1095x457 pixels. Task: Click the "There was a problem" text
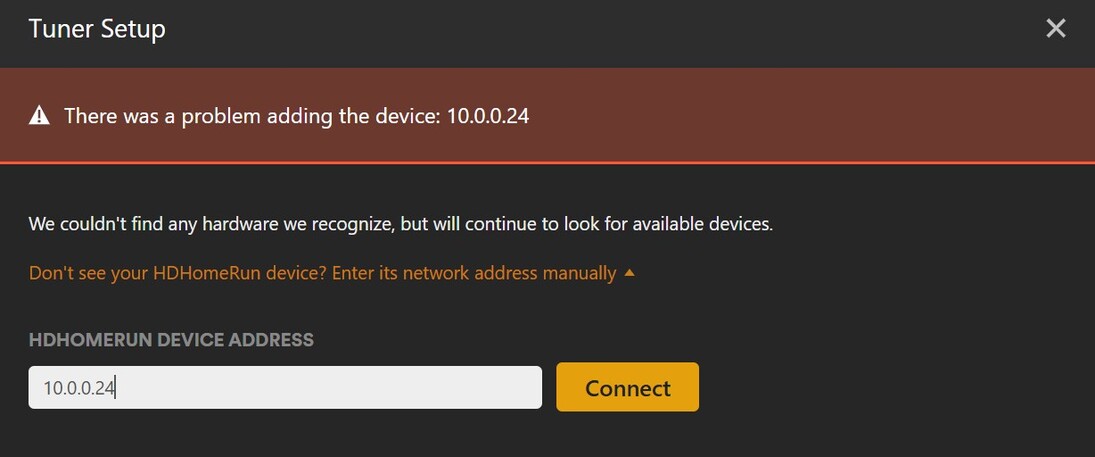point(150,116)
